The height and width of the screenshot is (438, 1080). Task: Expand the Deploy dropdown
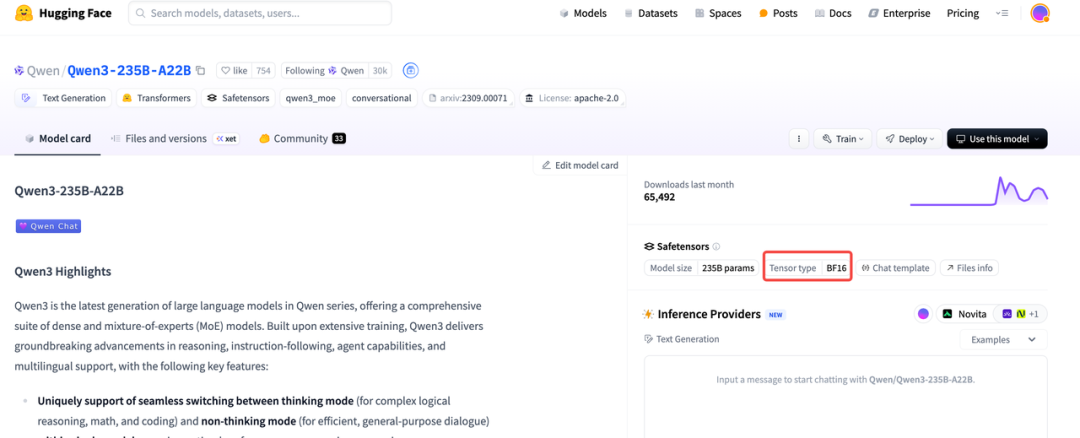click(909, 138)
